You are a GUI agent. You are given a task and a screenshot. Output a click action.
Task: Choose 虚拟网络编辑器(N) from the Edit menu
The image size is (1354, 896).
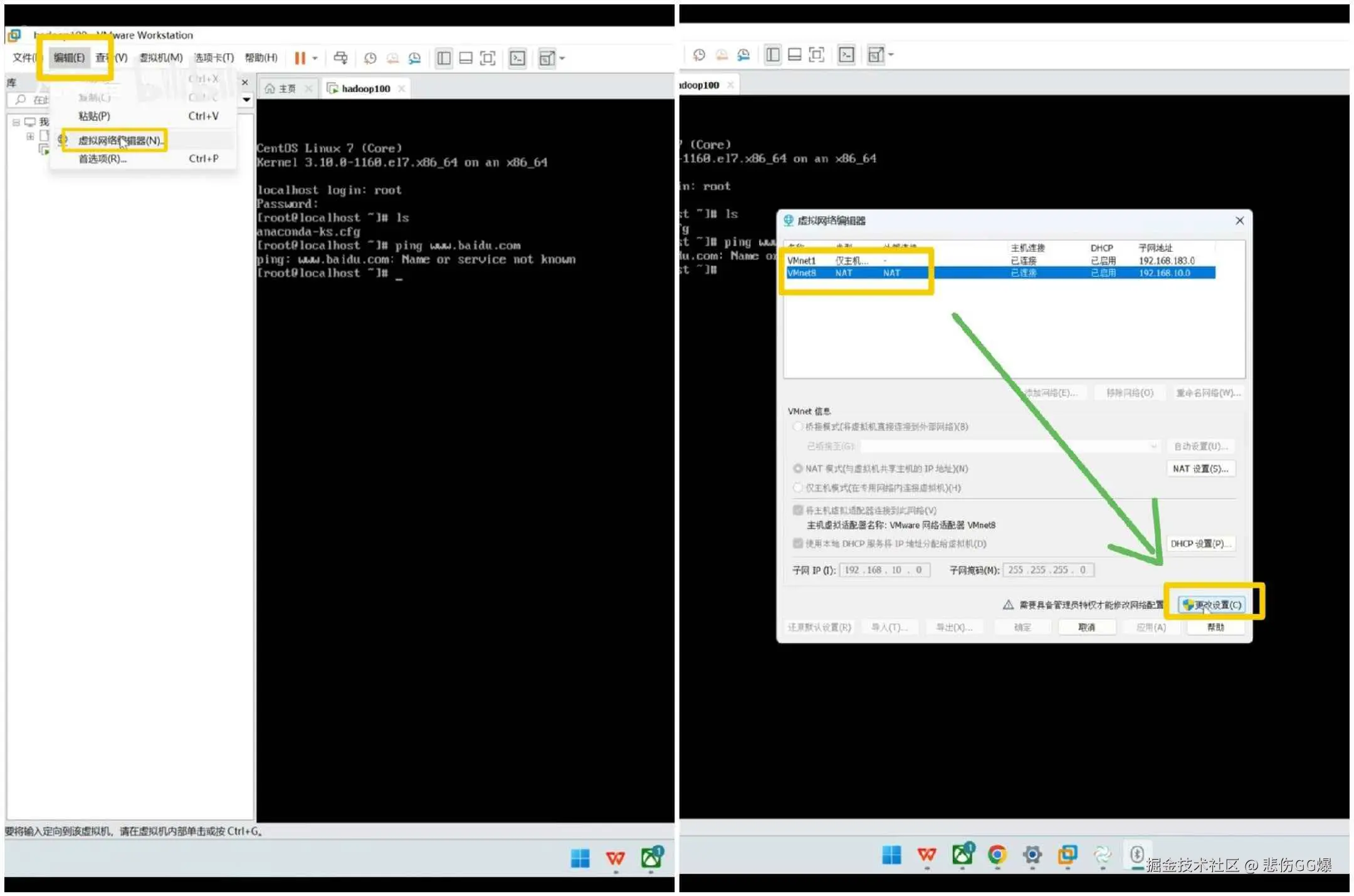click(119, 140)
